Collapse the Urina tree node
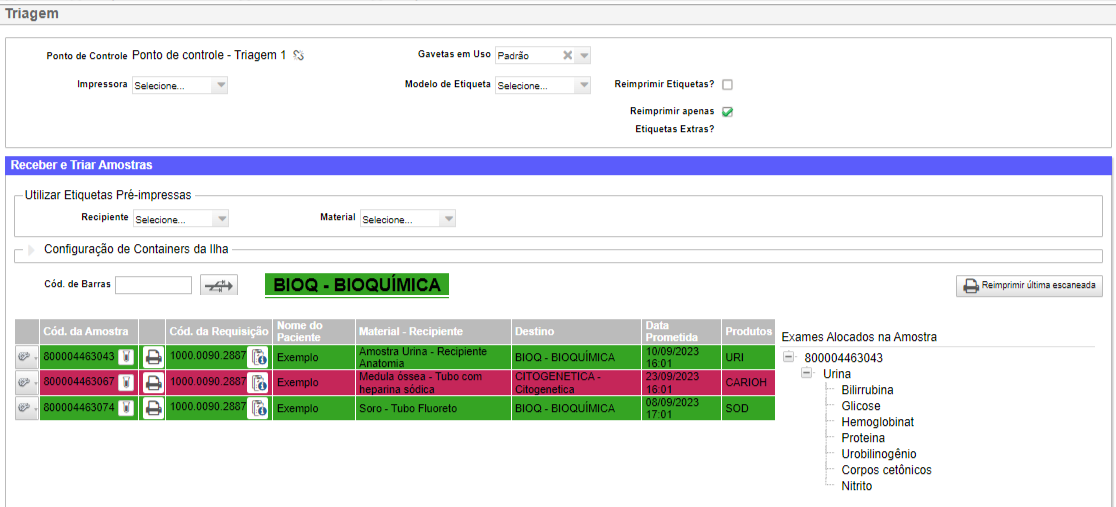 click(x=807, y=374)
